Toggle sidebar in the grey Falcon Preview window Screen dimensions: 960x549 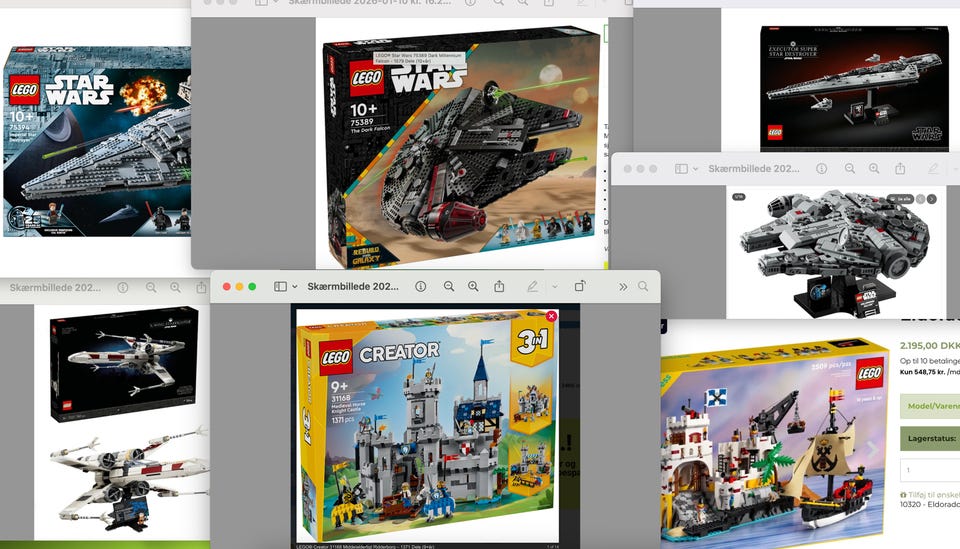(x=681, y=168)
